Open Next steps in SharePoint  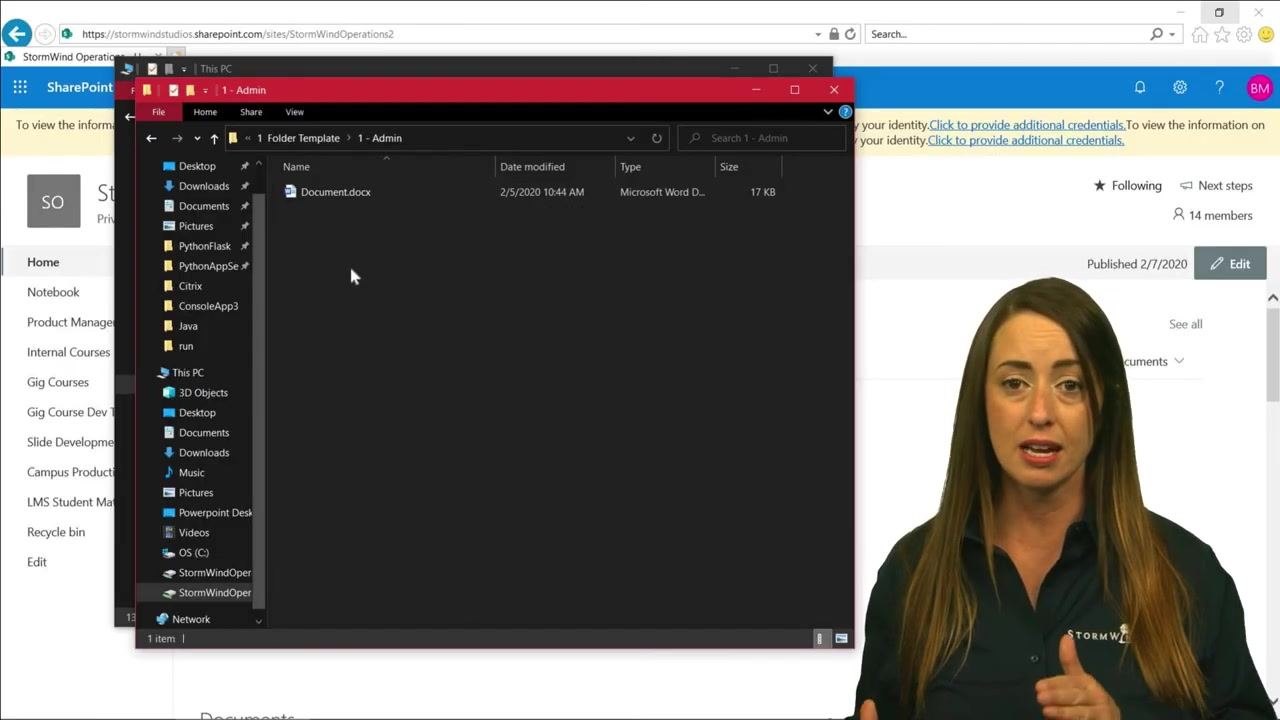1216,186
